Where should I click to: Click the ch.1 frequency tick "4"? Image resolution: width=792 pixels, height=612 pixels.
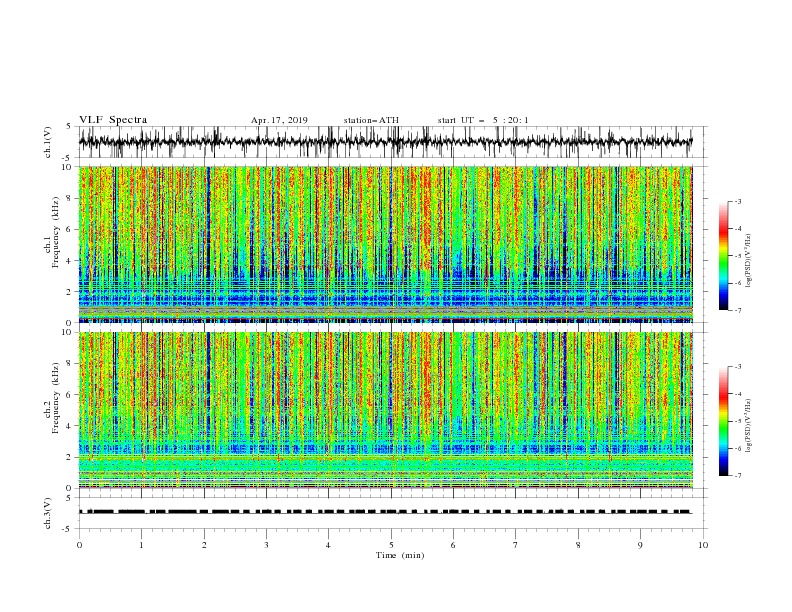(x=70, y=261)
